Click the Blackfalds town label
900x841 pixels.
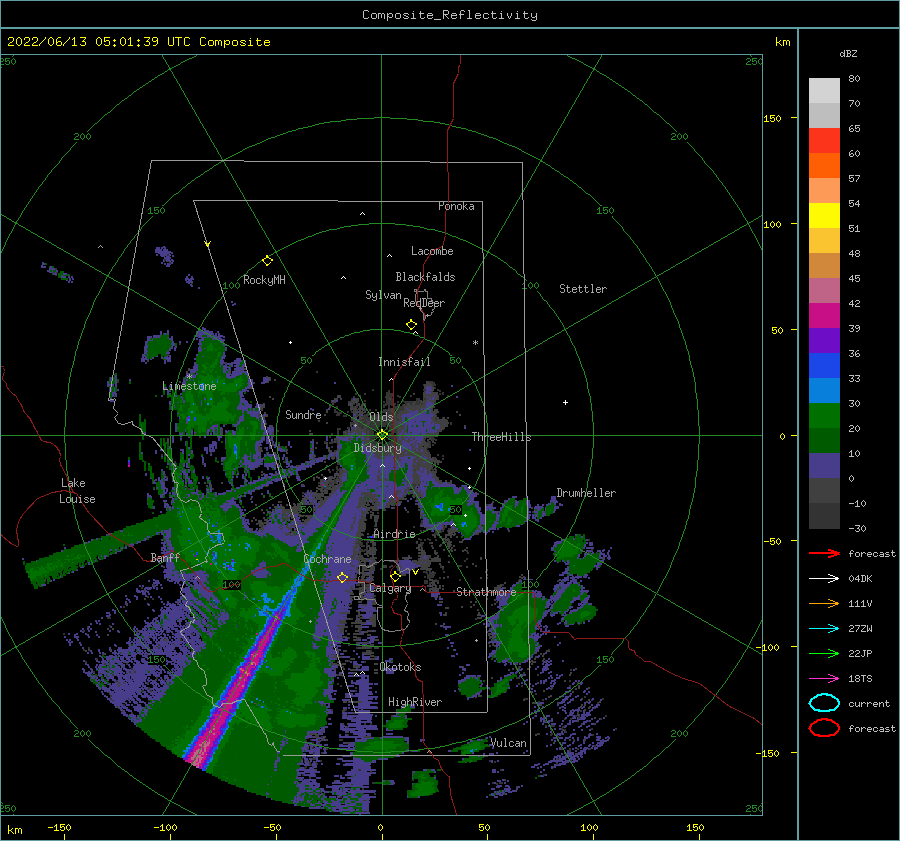point(425,277)
